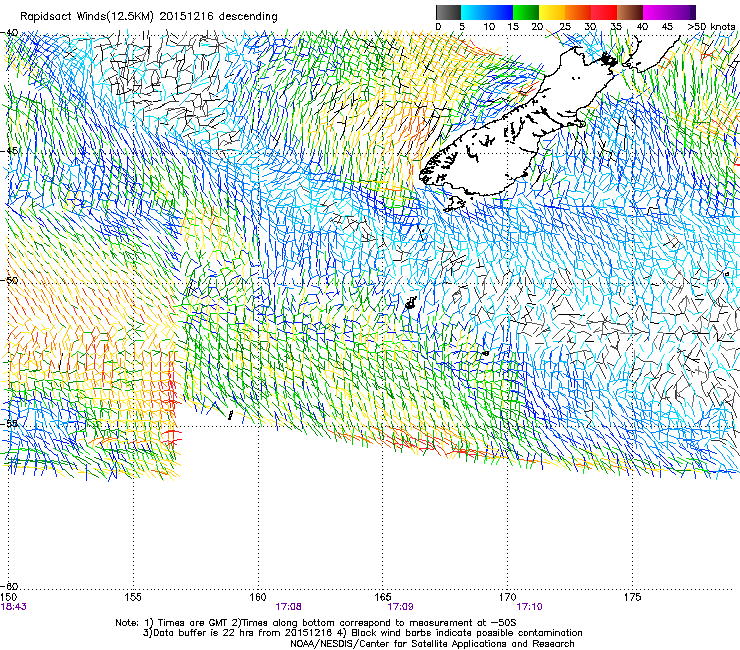Click the magenta 40-45 knots legend segment
Screen dimensions: 740x650
[x=656, y=12]
